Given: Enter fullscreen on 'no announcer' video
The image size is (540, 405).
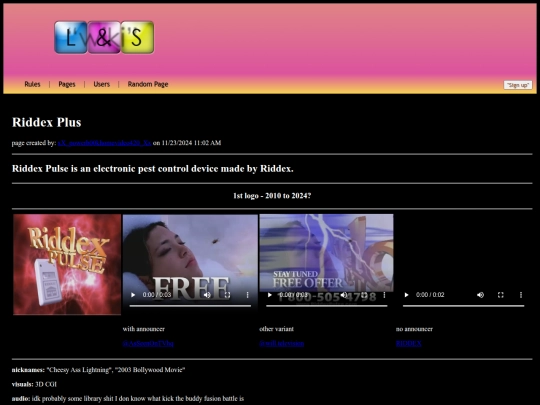Looking at the screenshot, I should [x=501, y=295].
